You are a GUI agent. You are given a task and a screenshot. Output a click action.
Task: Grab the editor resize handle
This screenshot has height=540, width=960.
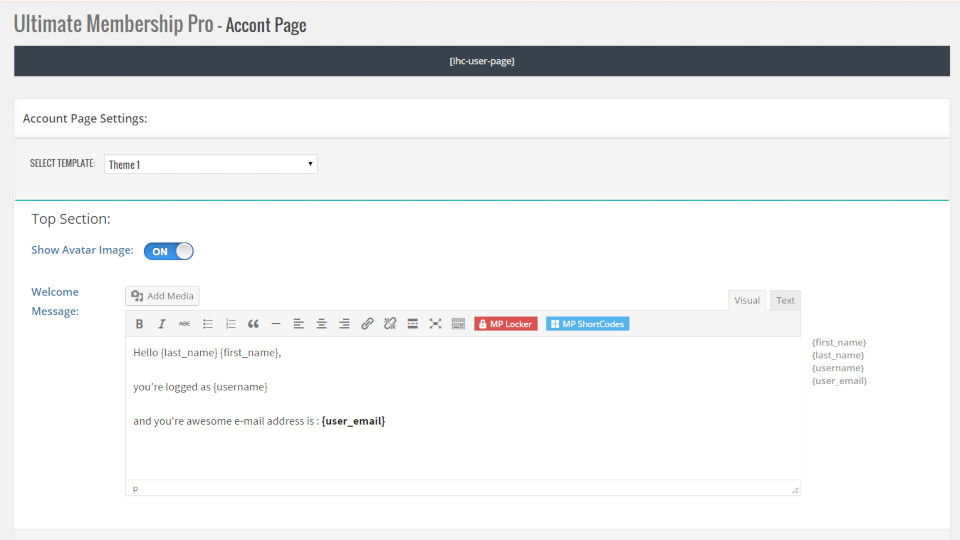pos(795,490)
